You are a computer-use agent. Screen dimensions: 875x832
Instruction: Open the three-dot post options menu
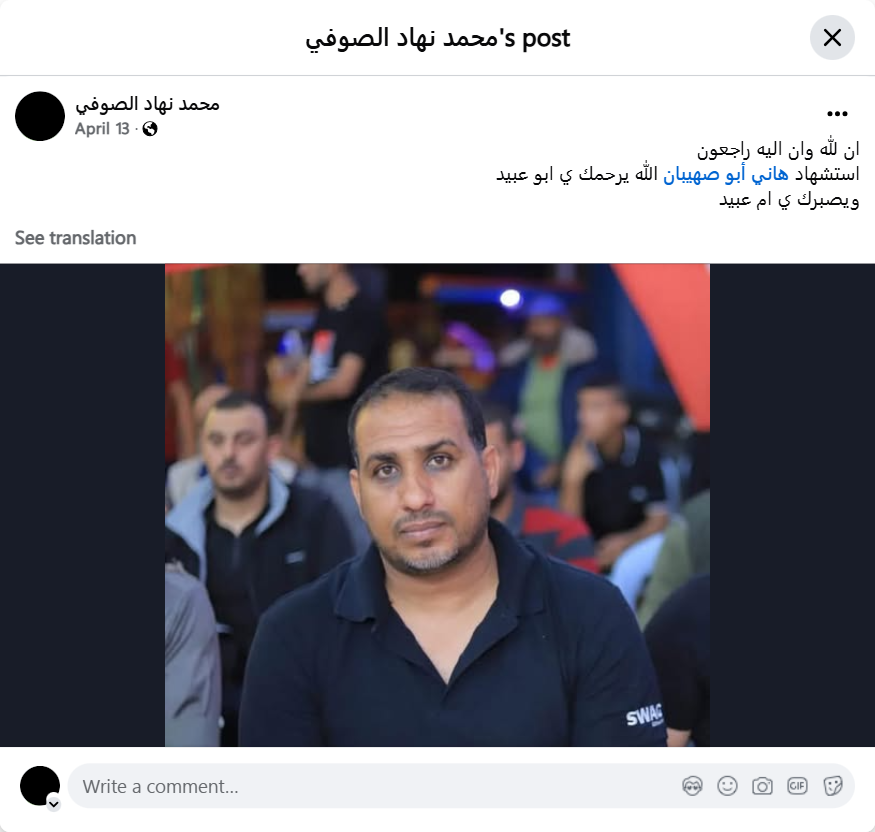point(837,114)
